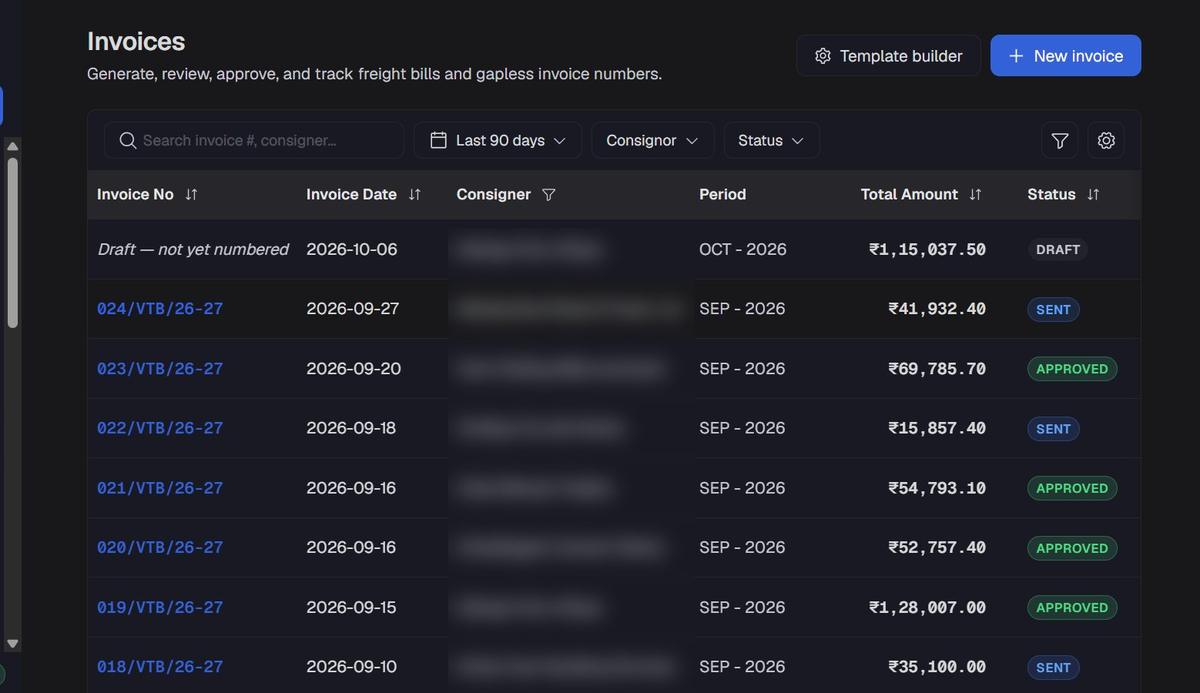Sort by Status column
The height and width of the screenshot is (693, 1200).
coord(1093,195)
